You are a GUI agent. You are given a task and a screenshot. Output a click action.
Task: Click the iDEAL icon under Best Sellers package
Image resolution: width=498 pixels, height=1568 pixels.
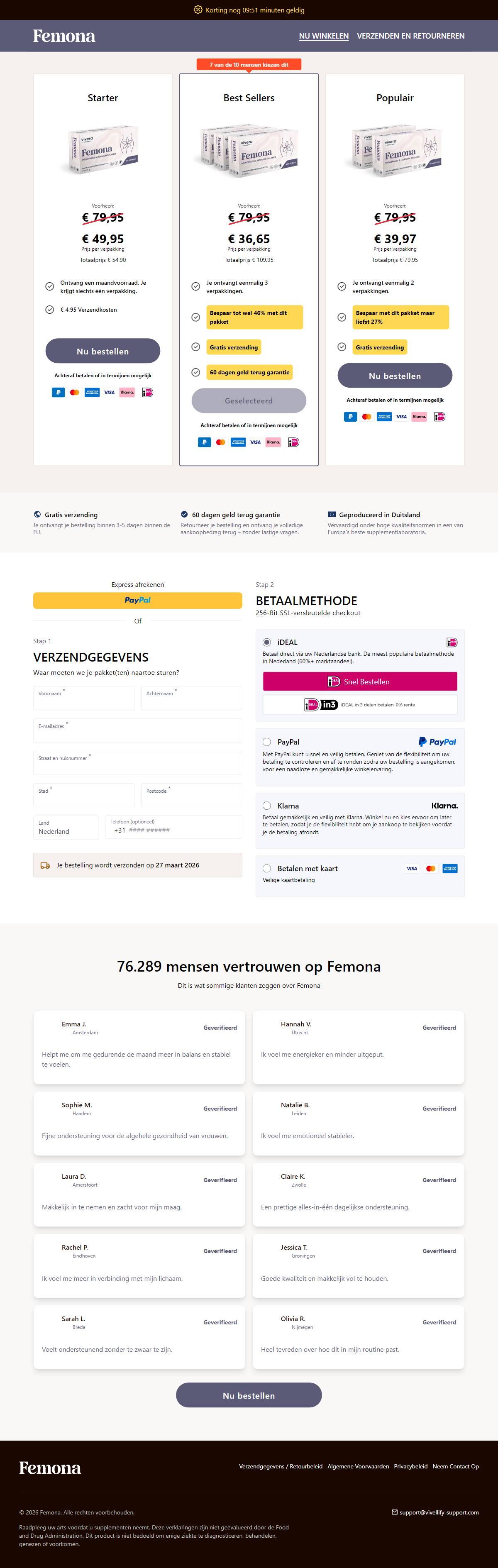click(x=293, y=442)
